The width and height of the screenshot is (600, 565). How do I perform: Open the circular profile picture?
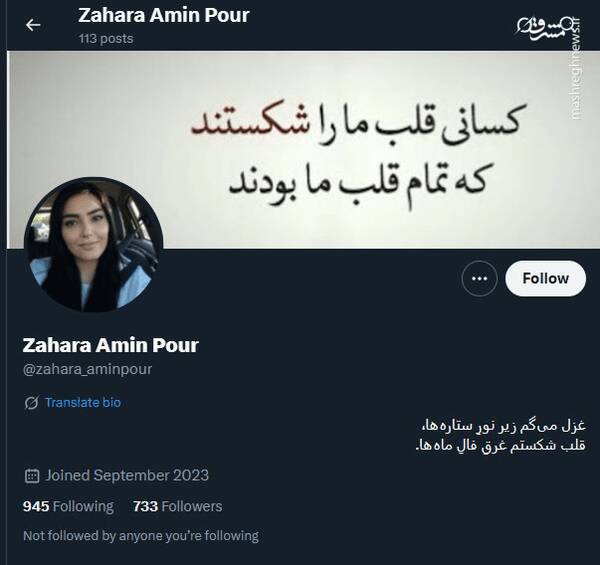tap(94, 244)
